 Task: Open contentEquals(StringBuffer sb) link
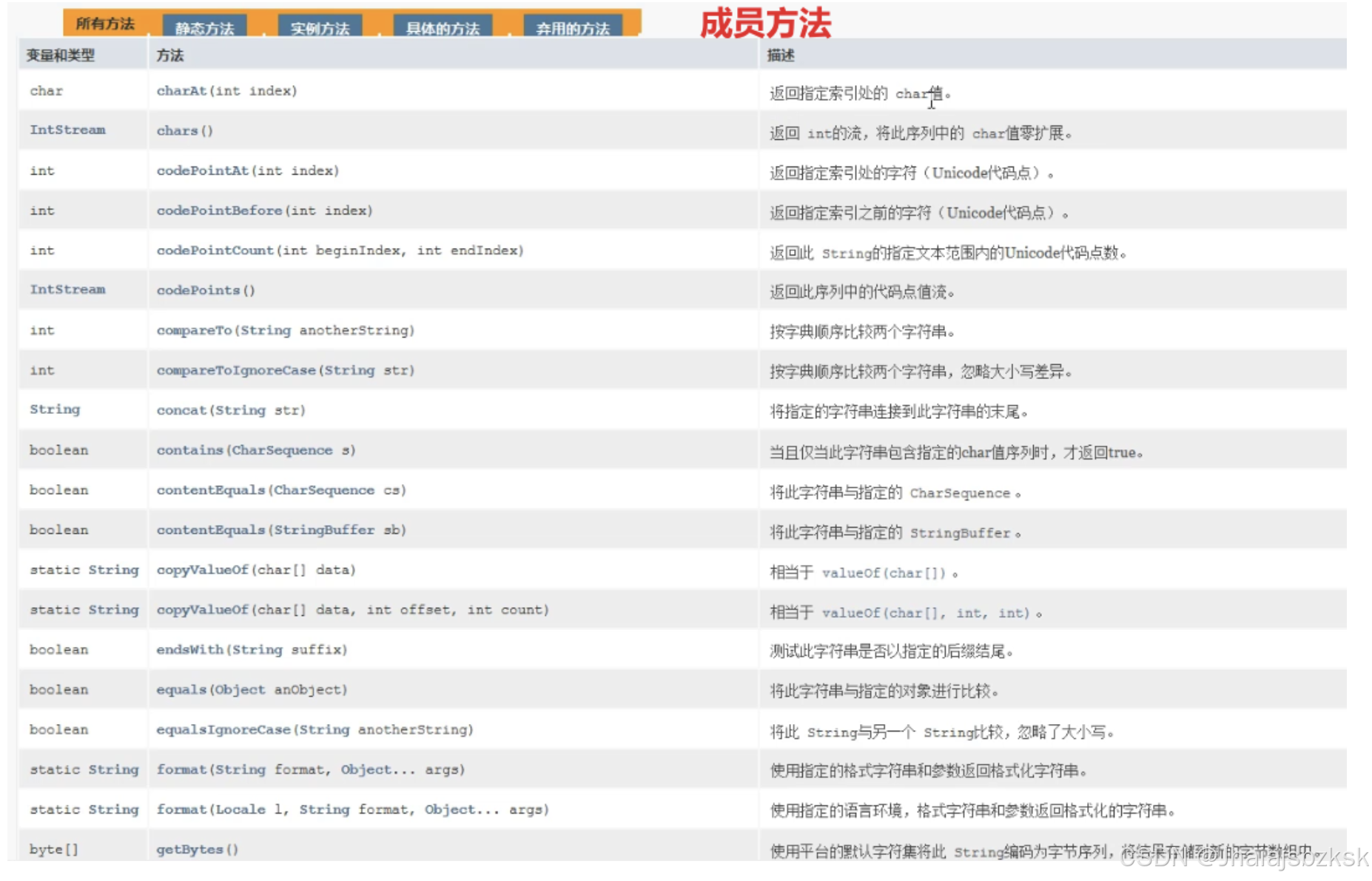point(281,531)
